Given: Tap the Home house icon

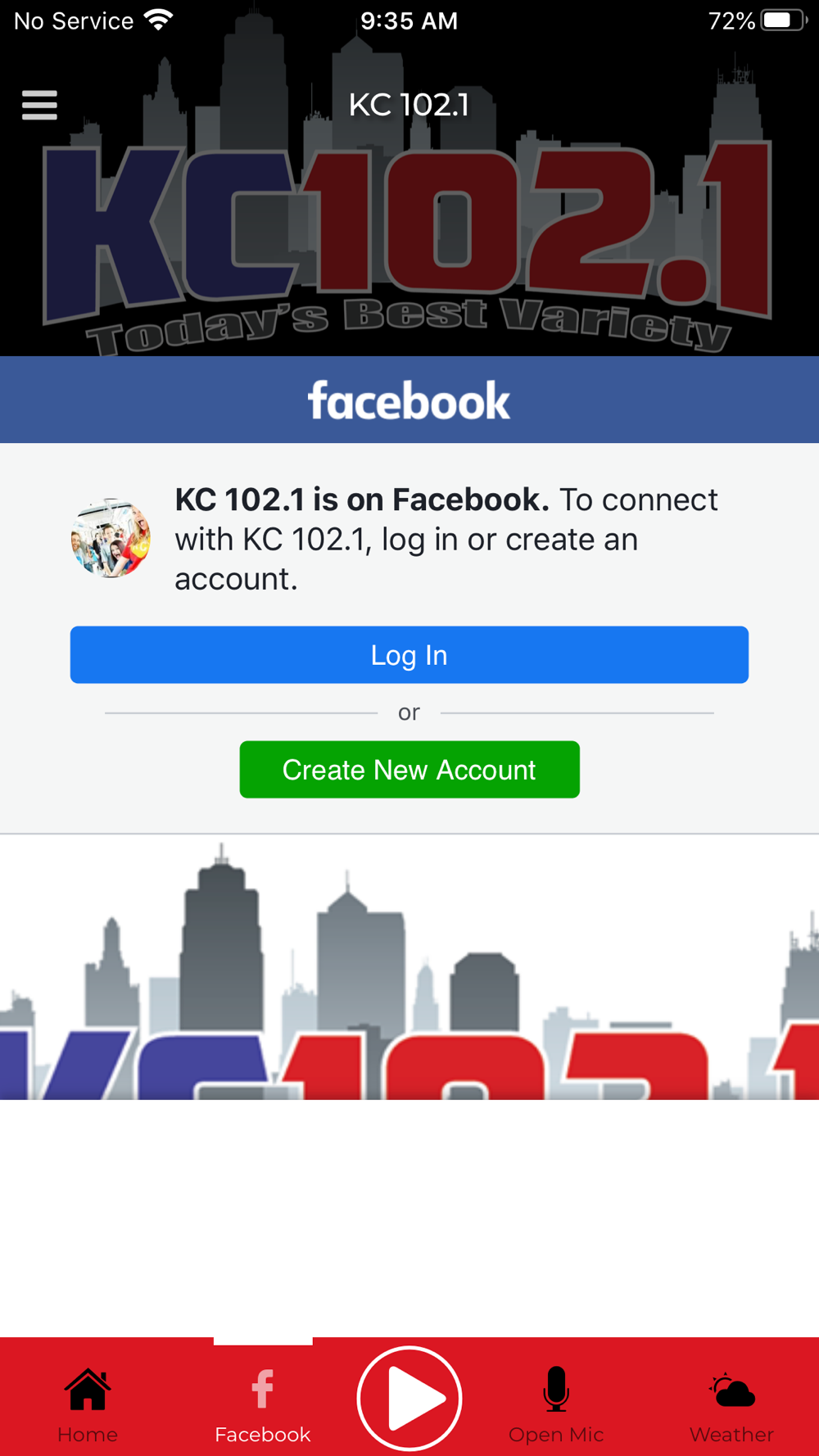Looking at the screenshot, I should (88, 1389).
